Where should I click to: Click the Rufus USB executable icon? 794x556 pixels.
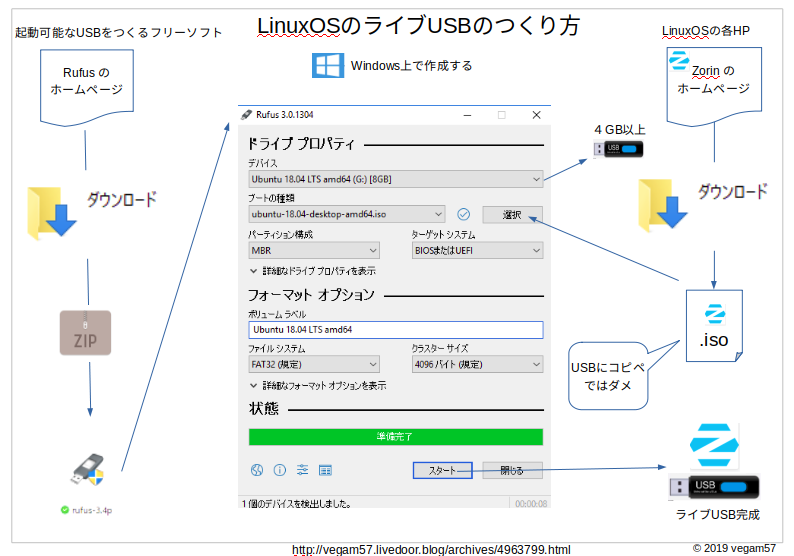tap(87, 469)
